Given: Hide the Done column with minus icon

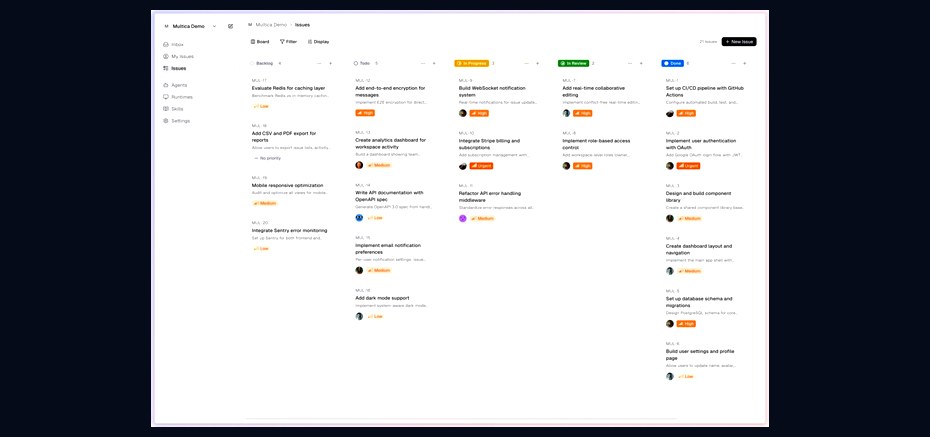Looking at the screenshot, I should 733,63.
